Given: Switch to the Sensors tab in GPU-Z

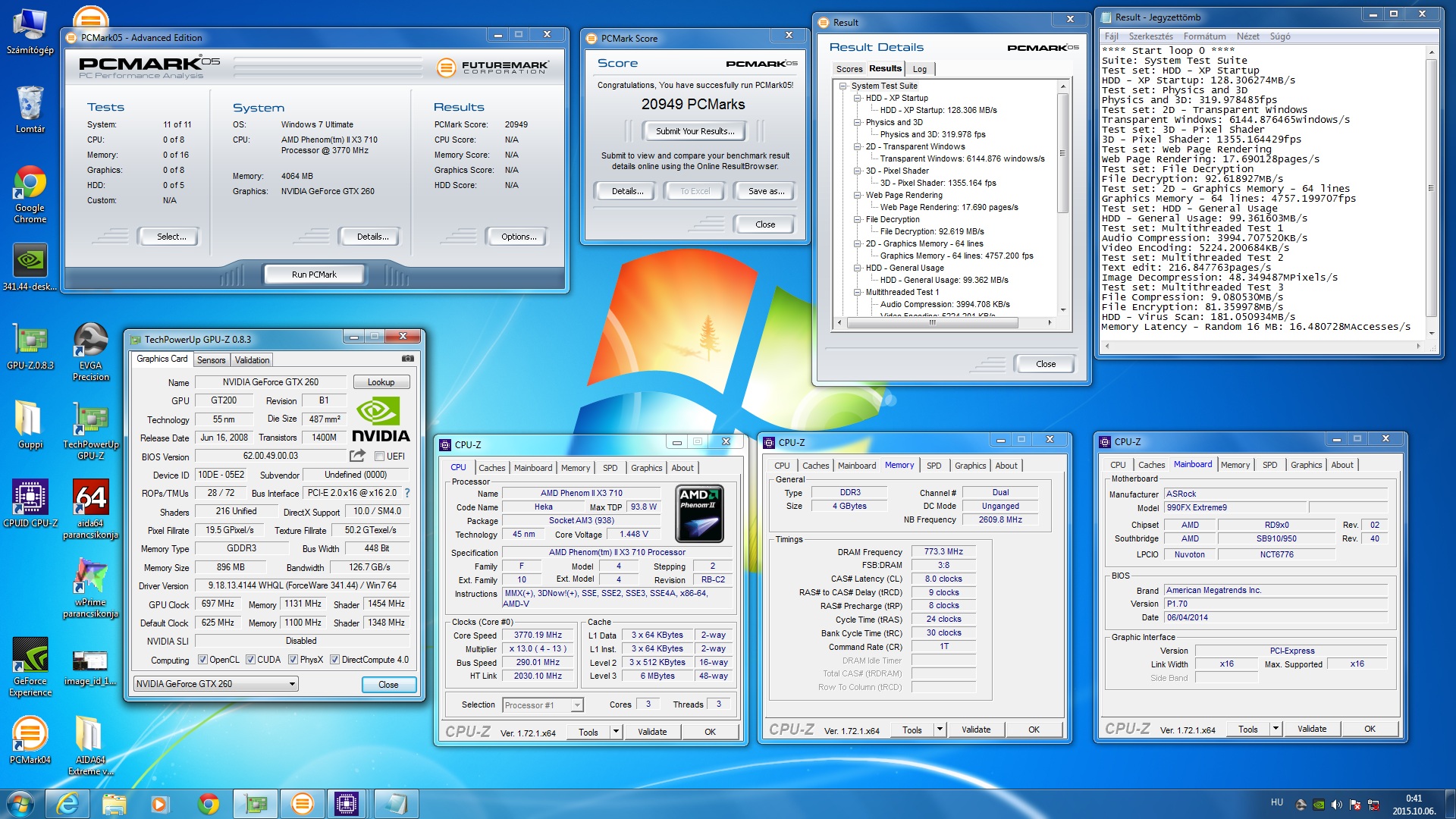Looking at the screenshot, I should (x=211, y=360).
